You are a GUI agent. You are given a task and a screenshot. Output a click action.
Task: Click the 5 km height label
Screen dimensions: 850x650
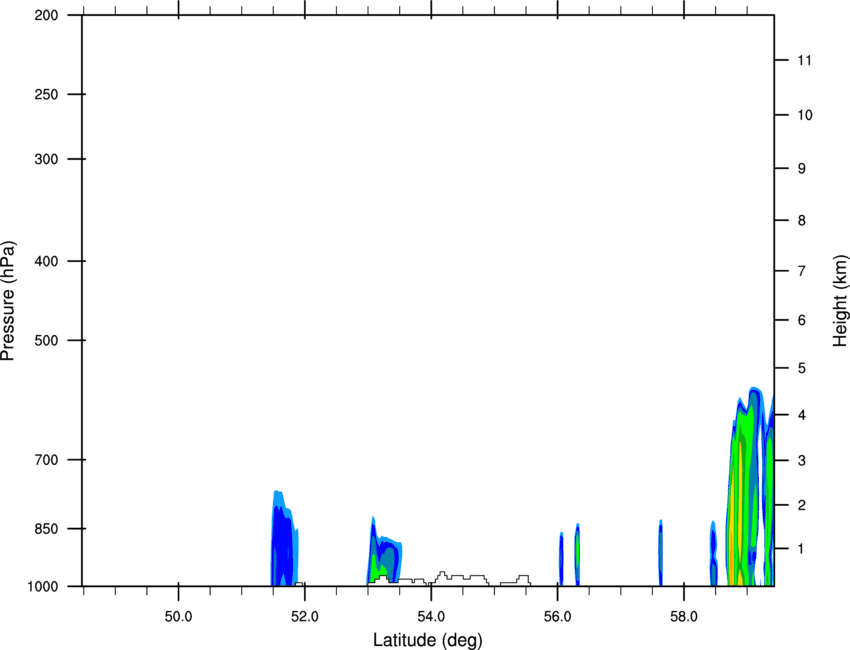801,368
